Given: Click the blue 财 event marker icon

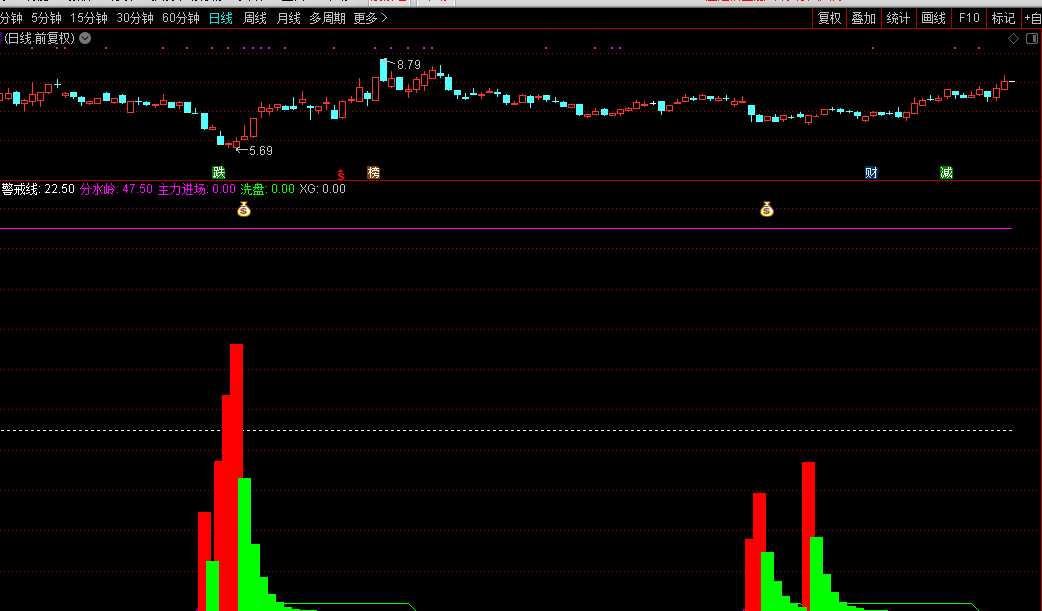Looking at the screenshot, I should coord(871,172).
